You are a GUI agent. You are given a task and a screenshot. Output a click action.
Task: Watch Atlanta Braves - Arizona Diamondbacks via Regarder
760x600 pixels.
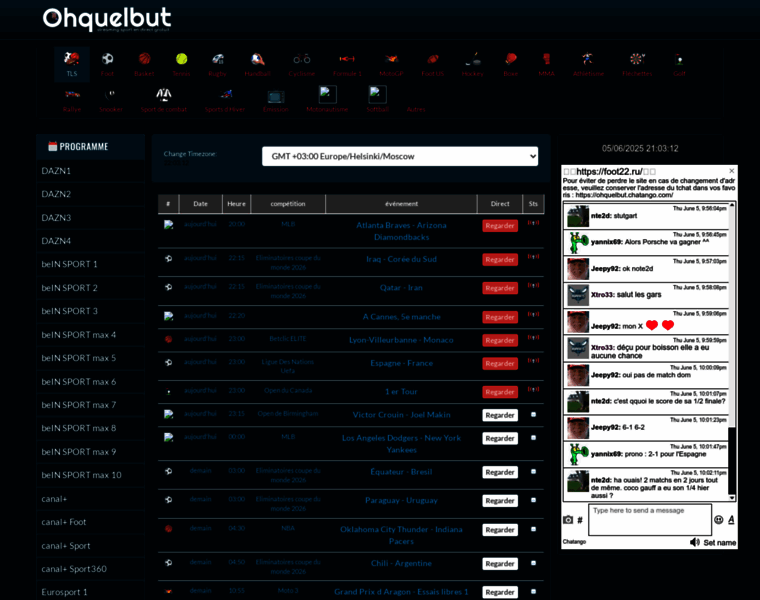click(500, 226)
